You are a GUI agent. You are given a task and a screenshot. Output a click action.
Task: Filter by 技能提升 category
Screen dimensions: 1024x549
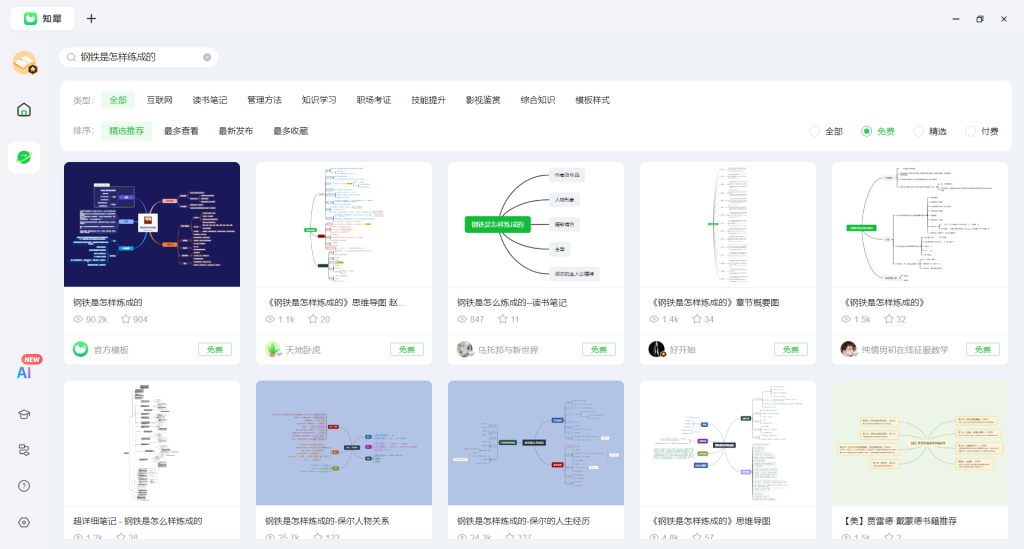pyautogui.click(x=428, y=100)
